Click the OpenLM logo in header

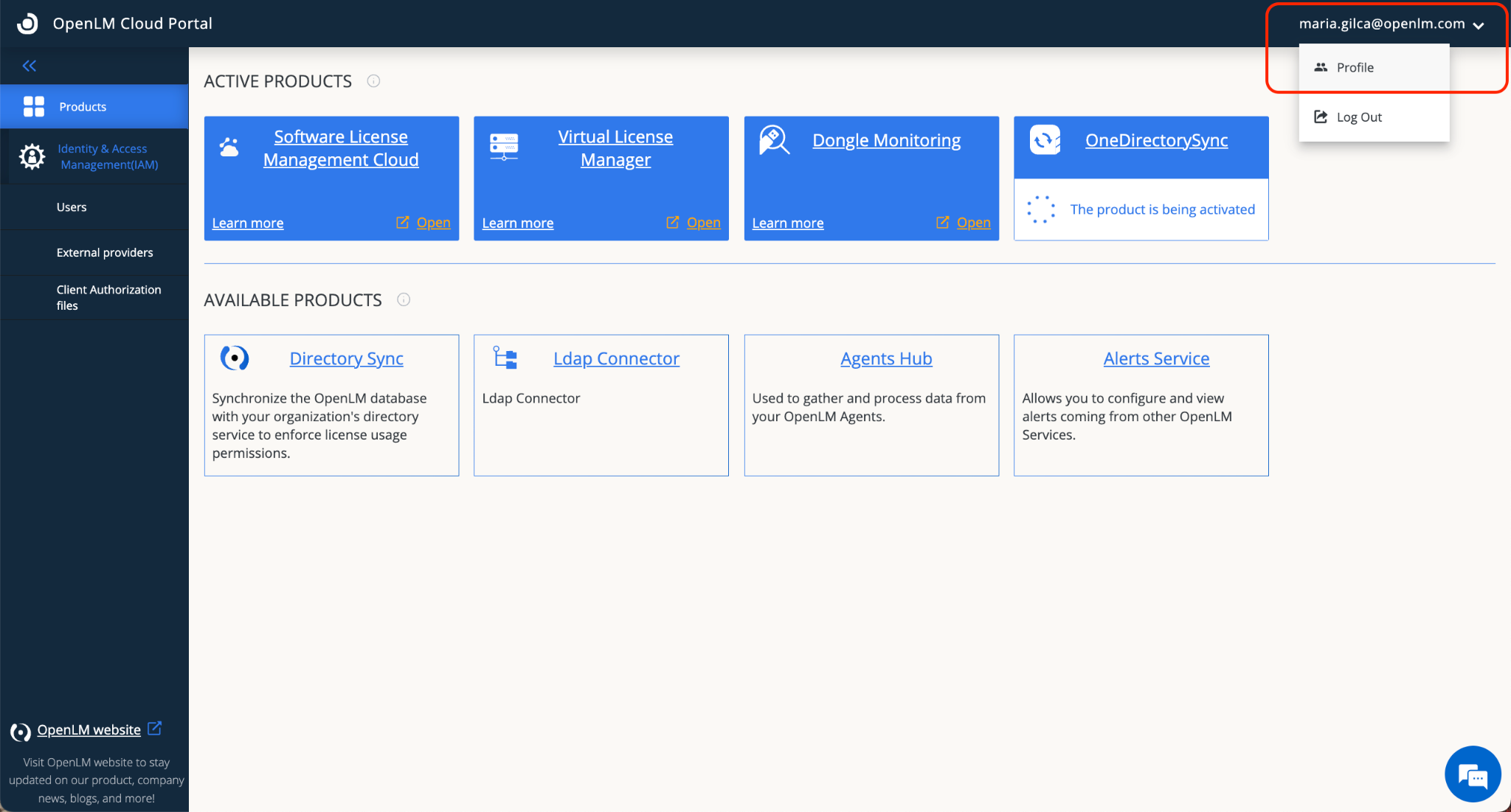(27, 24)
